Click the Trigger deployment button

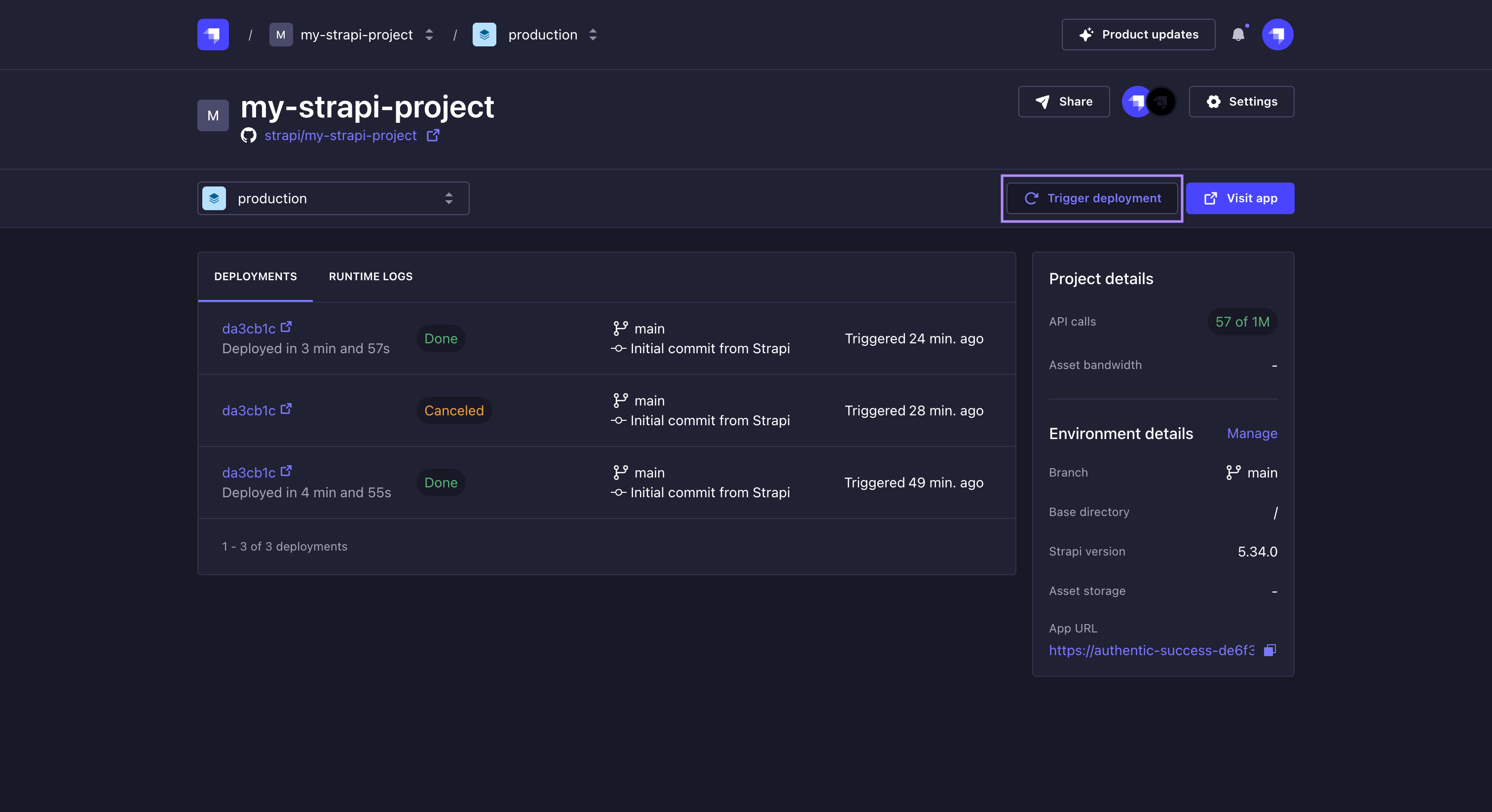pos(1092,199)
